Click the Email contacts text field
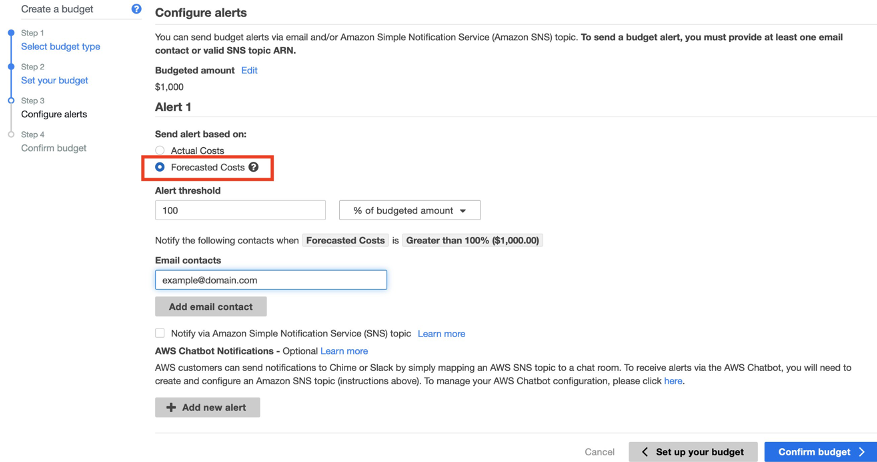This screenshot has height=462, width=877. pos(271,280)
